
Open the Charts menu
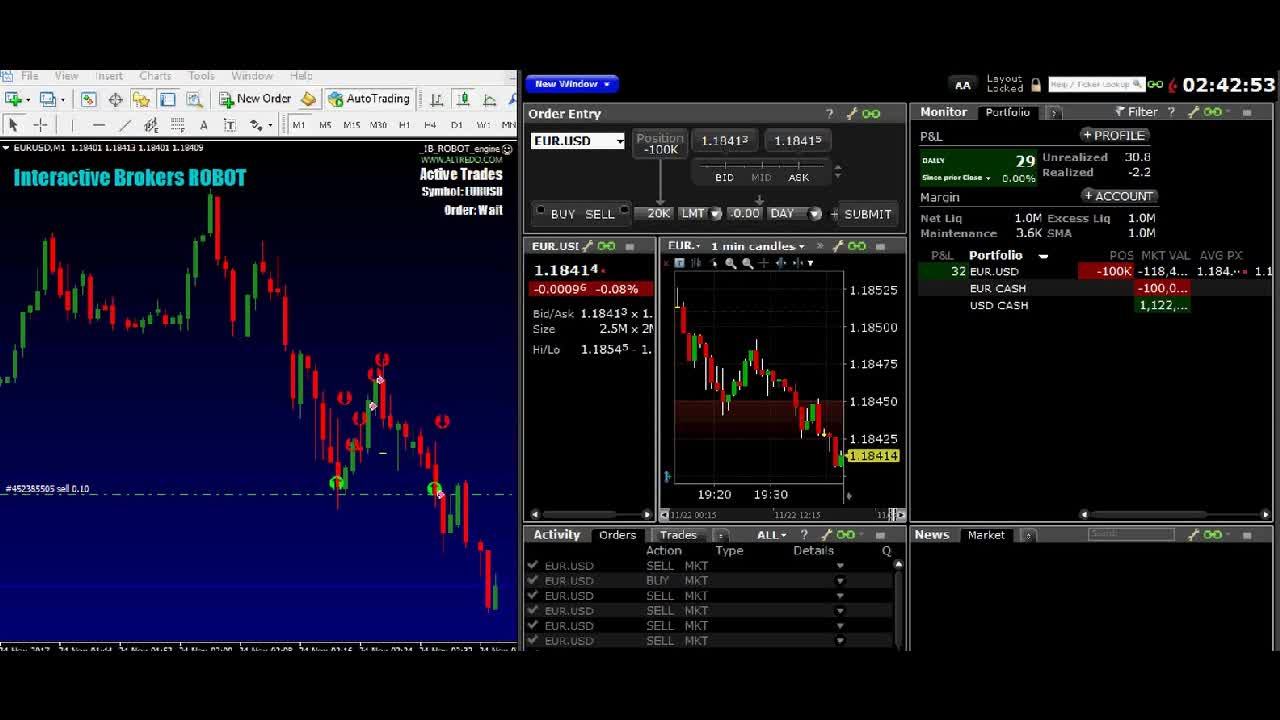tap(155, 76)
